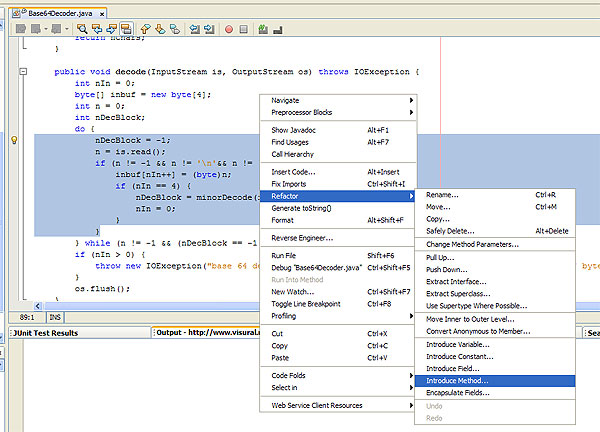Choose Pull Up refactoring

point(495,258)
